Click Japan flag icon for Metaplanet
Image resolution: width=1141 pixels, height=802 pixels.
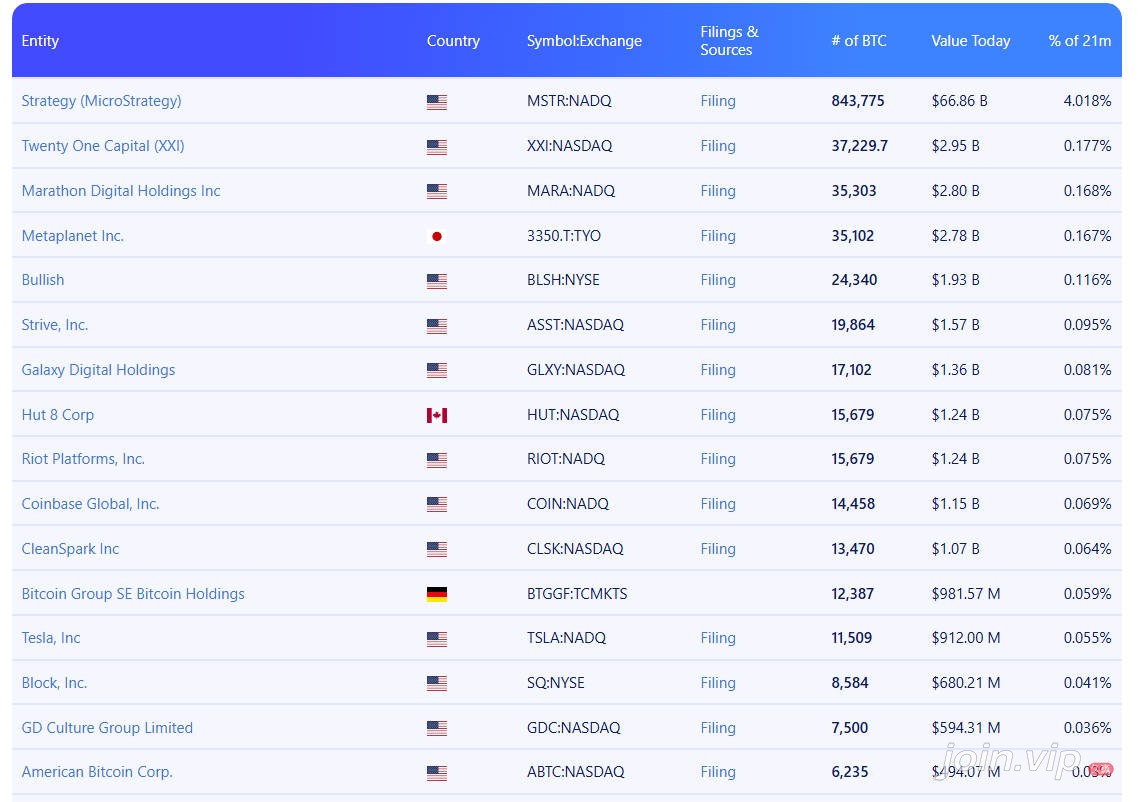pyautogui.click(x=437, y=237)
